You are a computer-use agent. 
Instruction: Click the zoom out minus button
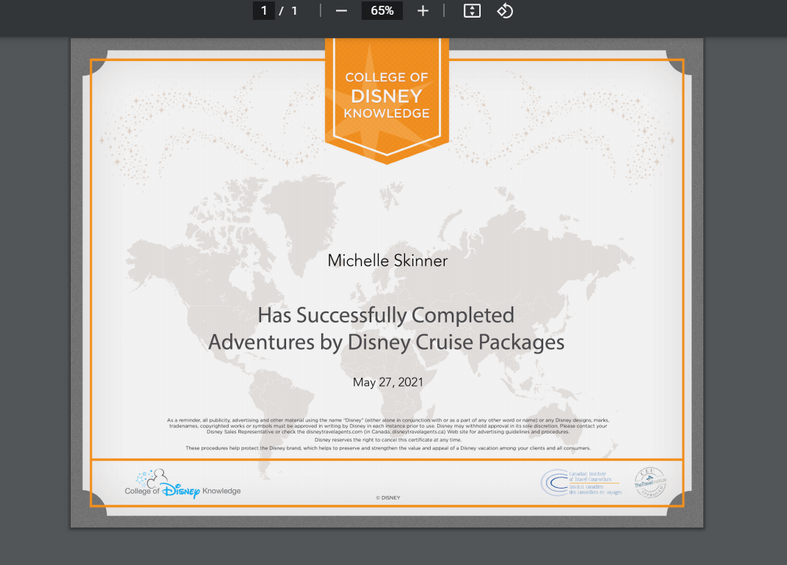(341, 11)
